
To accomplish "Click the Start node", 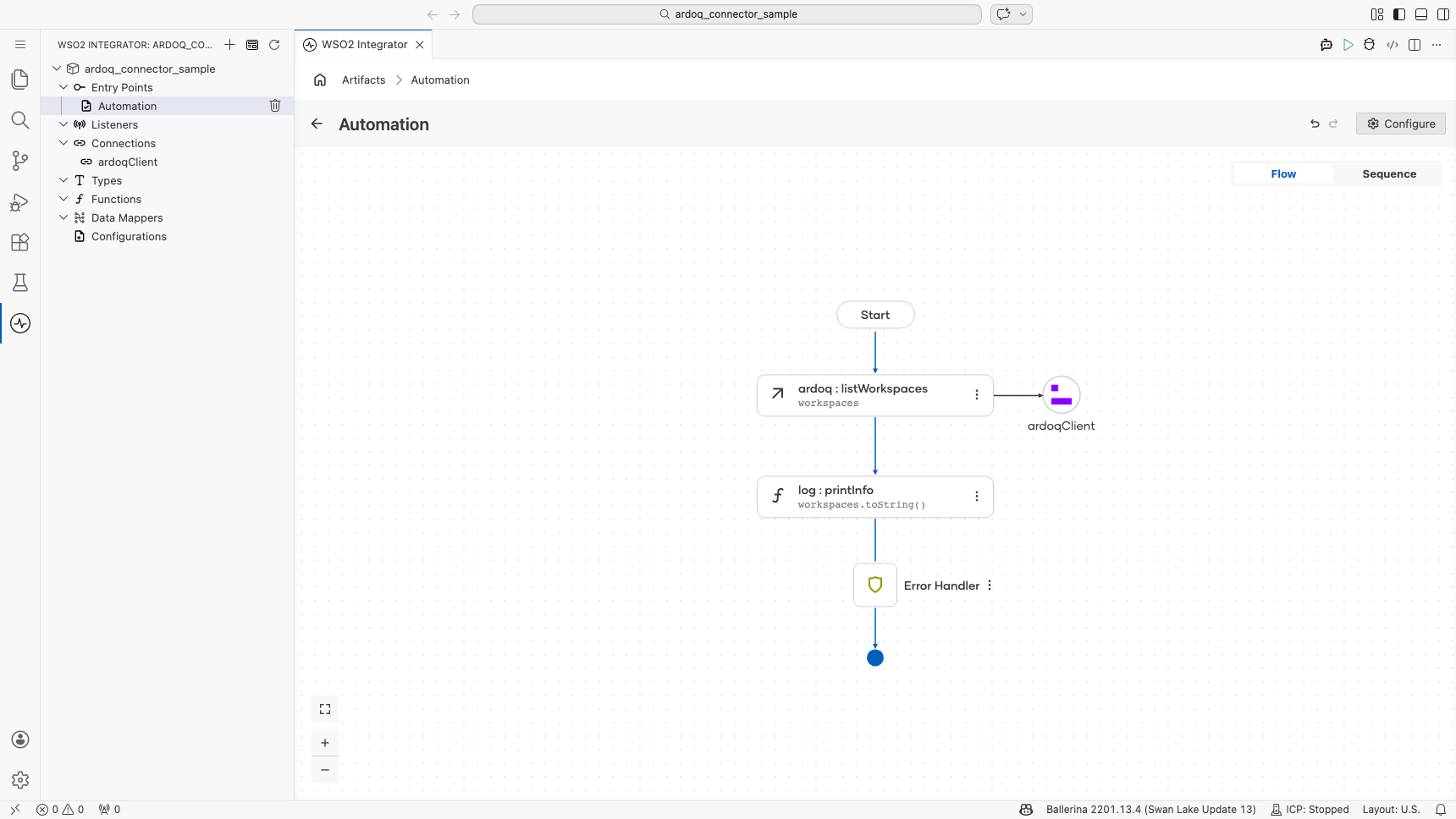I will coord(875,315).
